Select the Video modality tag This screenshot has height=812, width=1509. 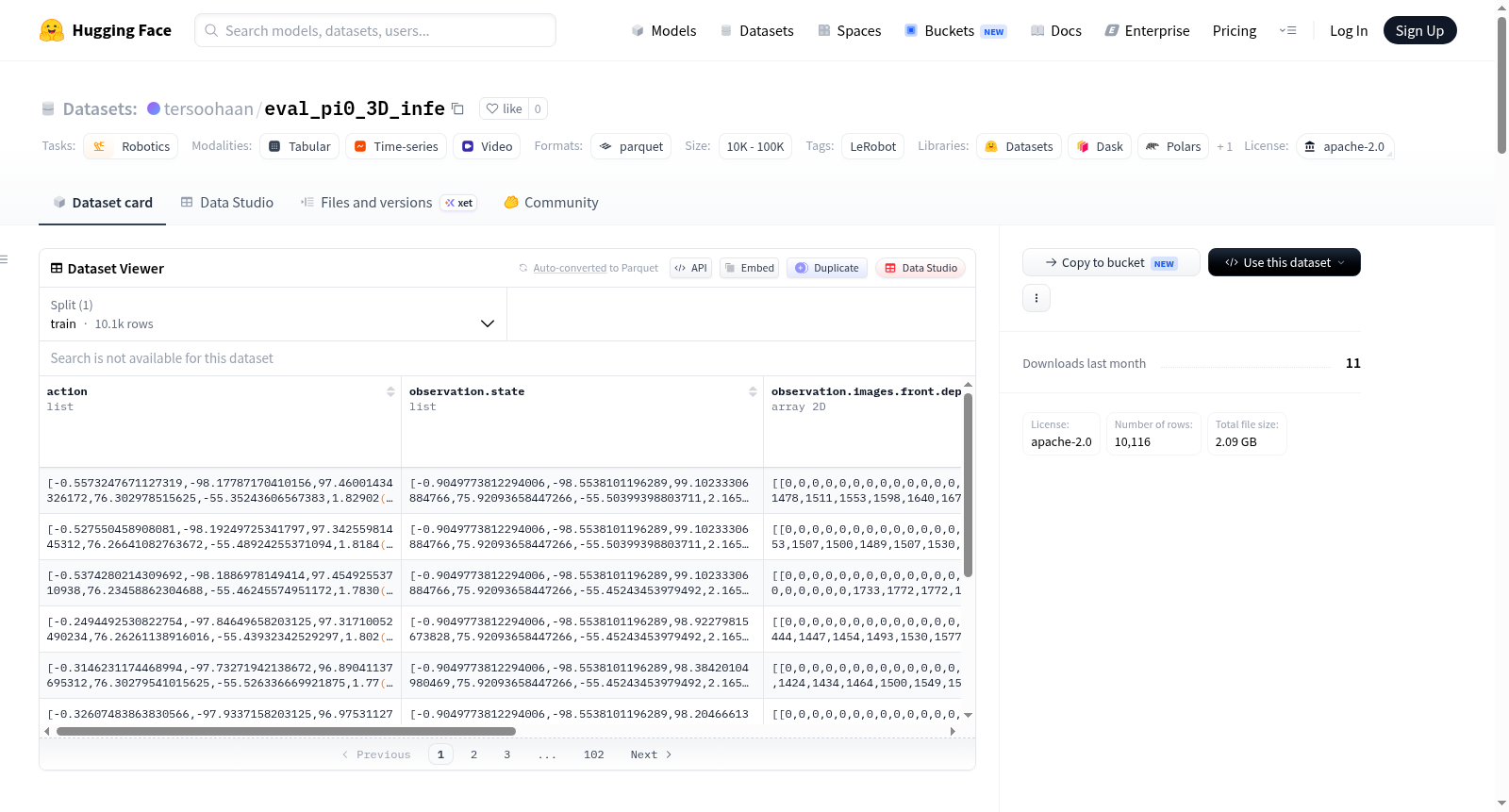pyautogui.click(x=487, y=146)
